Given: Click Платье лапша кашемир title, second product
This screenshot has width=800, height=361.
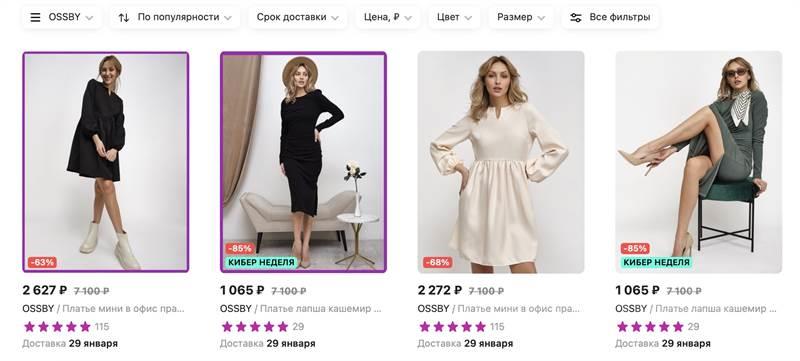Looking at the screenshot, I should (321, 308).
